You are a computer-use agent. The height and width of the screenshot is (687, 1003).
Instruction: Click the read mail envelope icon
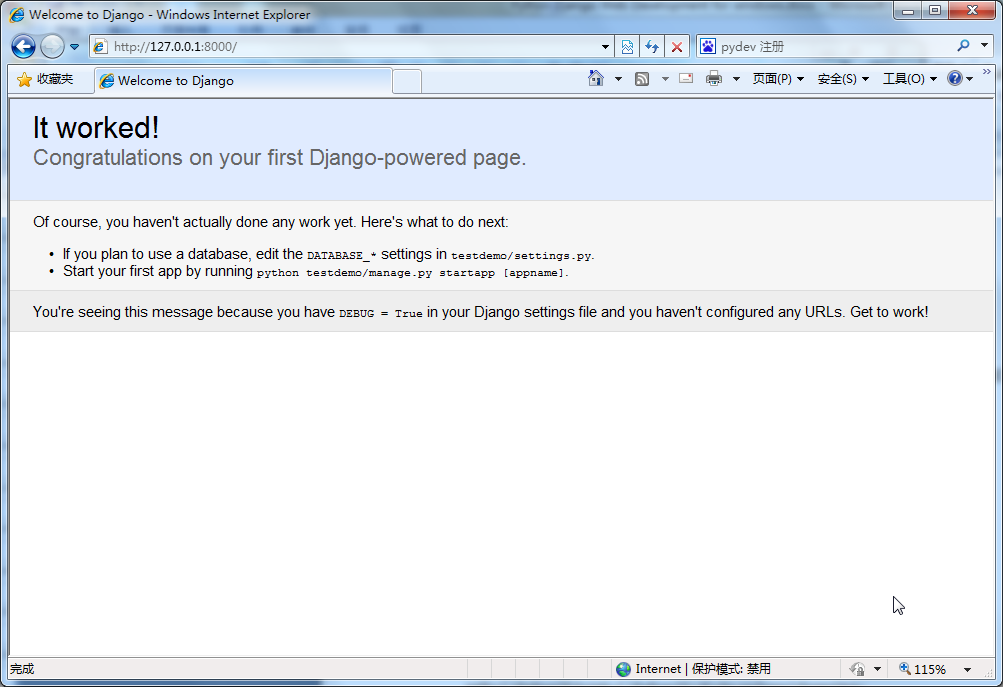[x=686, y=79]
